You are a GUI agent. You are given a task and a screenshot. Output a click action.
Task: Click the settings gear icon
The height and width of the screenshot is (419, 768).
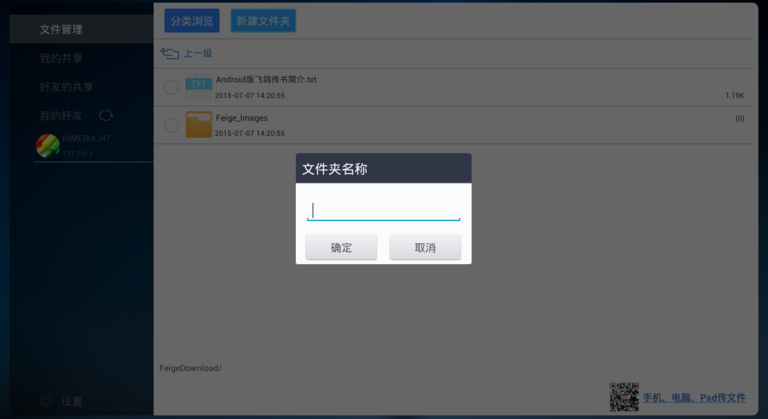pos(46,401)
